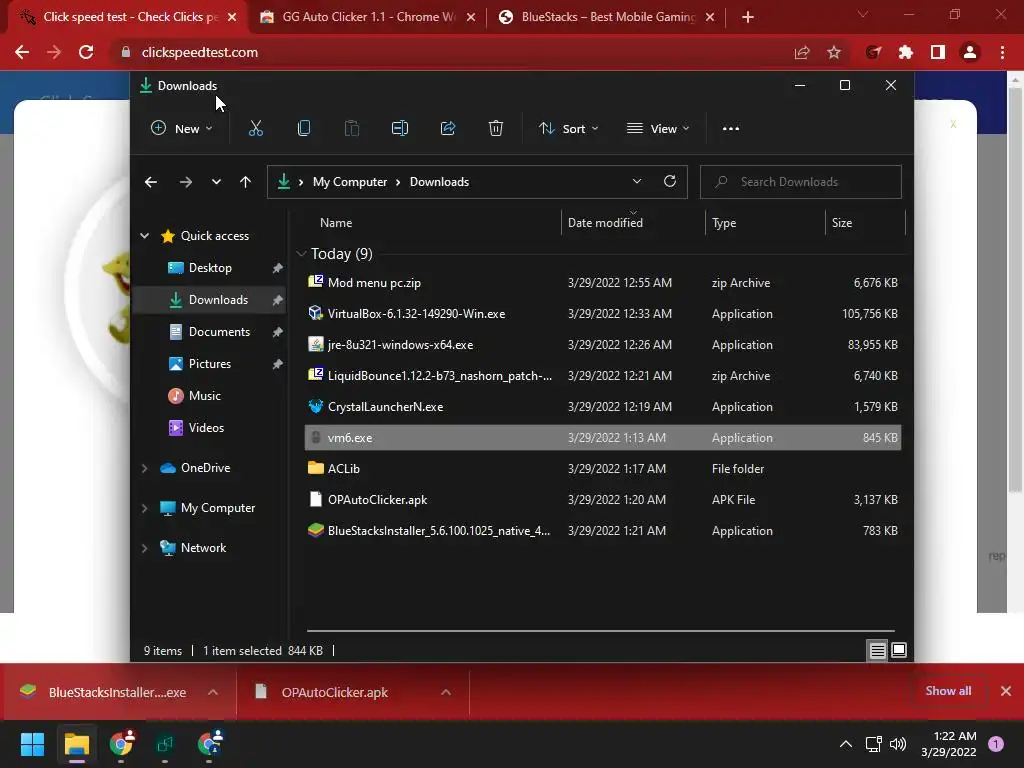The image size is (1024, 768).
Task: Go forward in File Explorer navigation
Action: [185, 182]
